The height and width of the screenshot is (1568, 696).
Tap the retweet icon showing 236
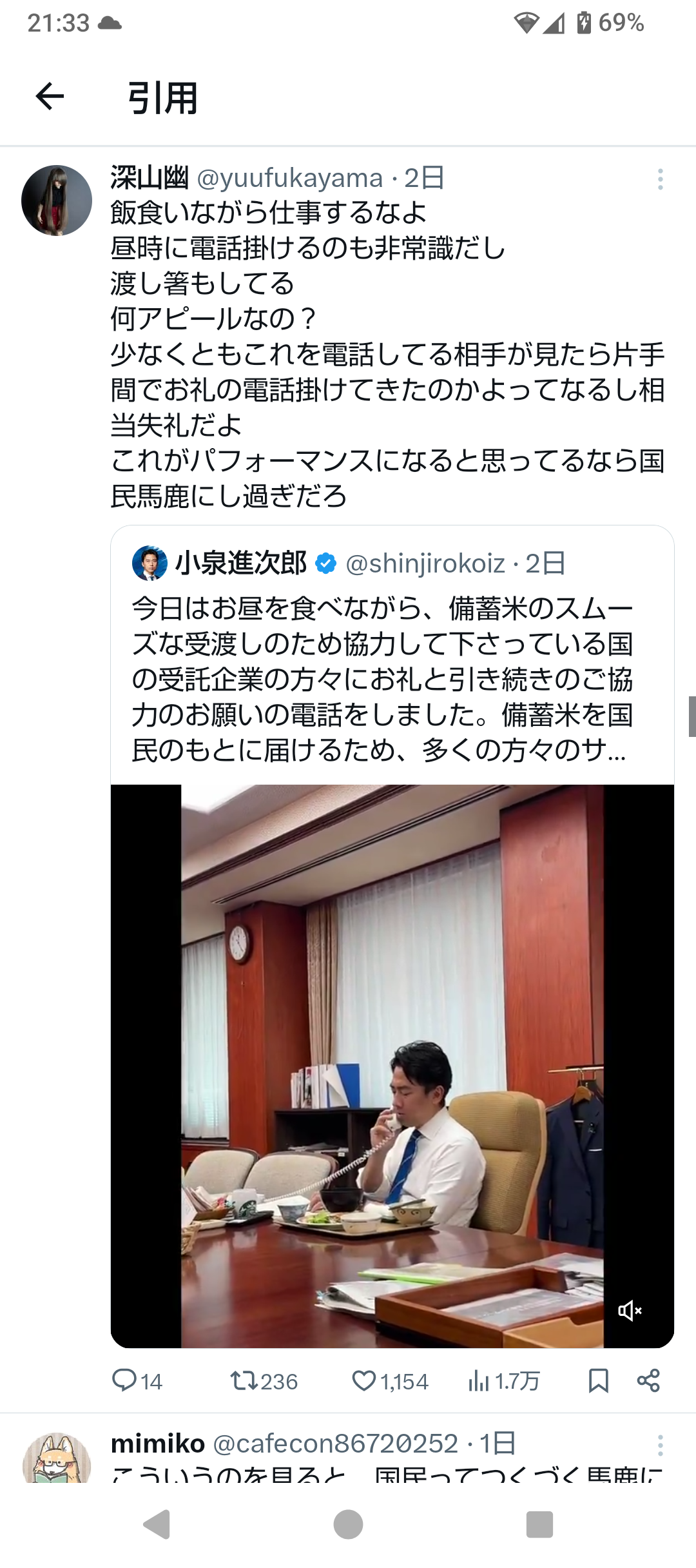pos(264,1380)
